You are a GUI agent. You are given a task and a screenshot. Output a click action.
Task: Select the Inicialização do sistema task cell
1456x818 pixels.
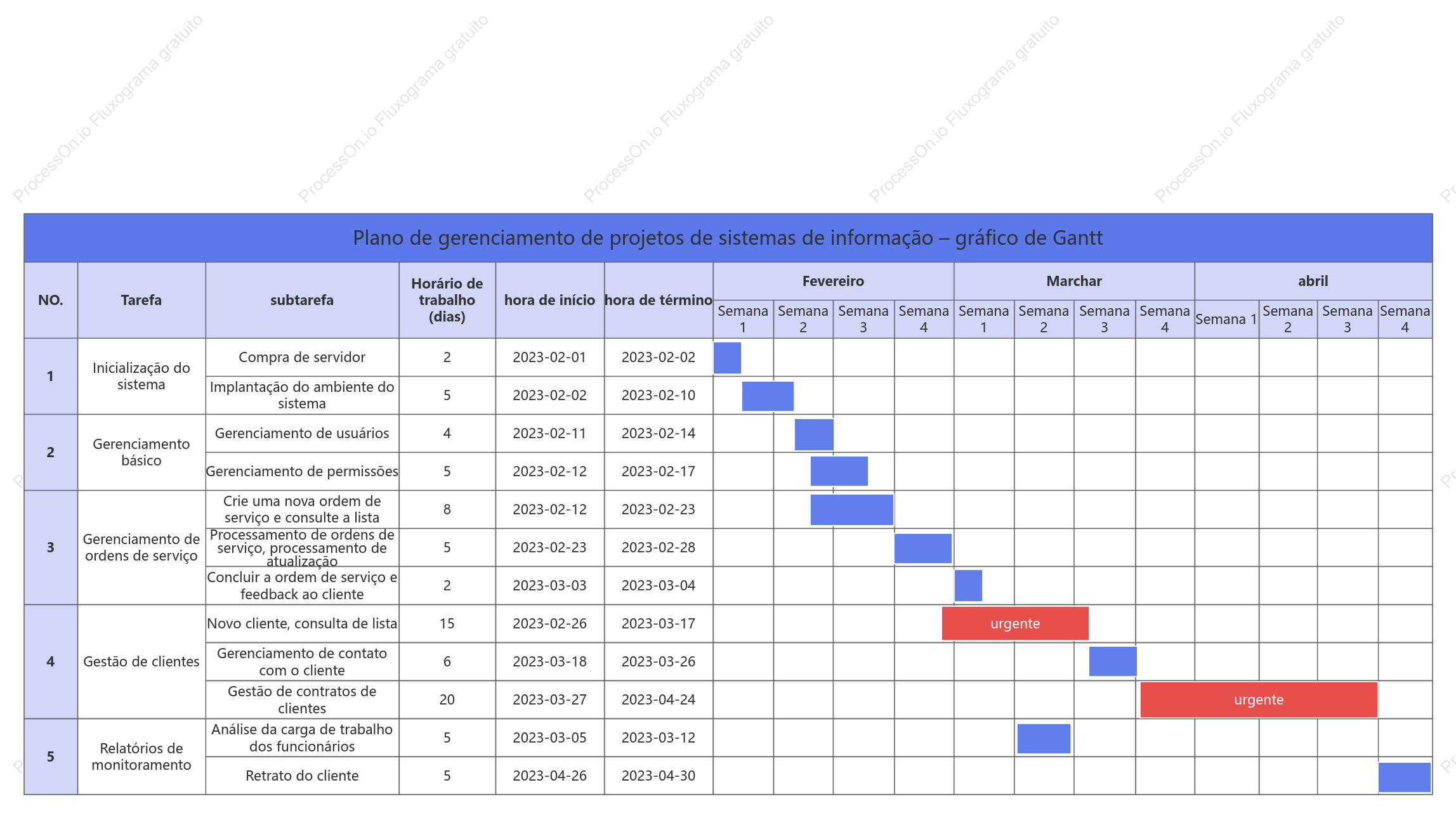pyautogui.click(x=141, y=376)
